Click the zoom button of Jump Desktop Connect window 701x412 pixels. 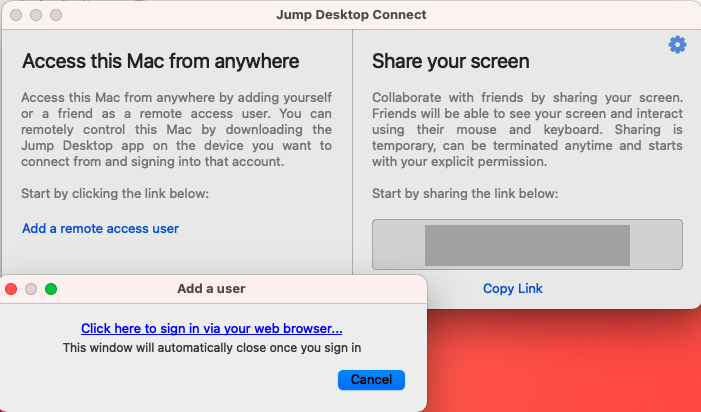55,15
